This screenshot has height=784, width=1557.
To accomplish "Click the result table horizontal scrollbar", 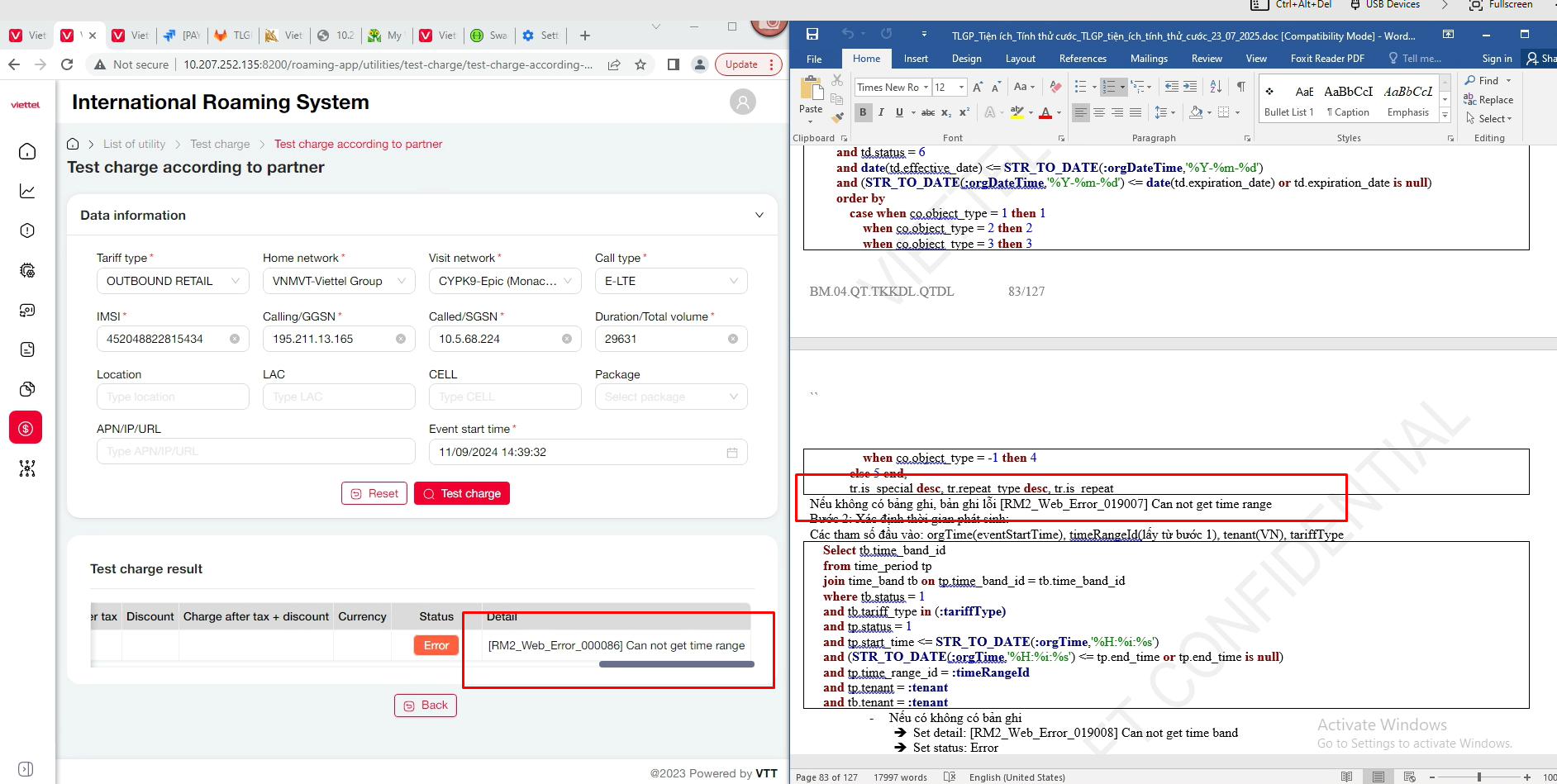I will pyautogui.click(x=676, y=664).
